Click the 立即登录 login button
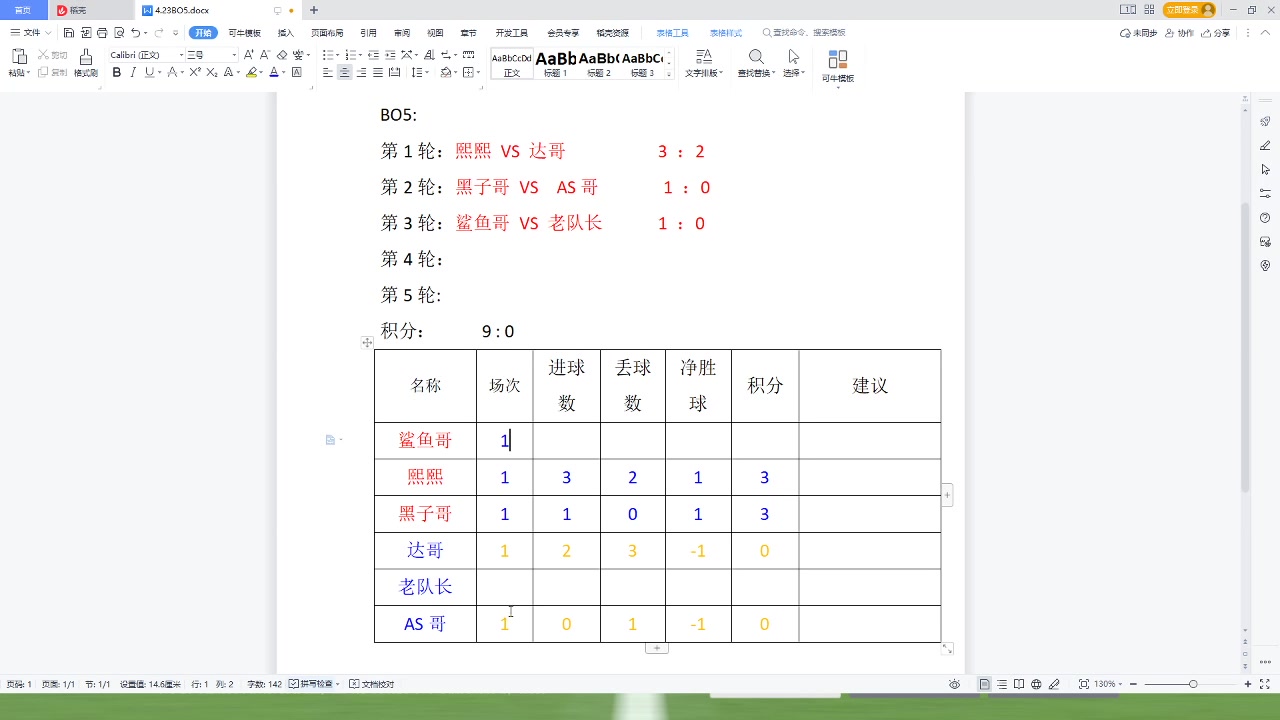 tap(1189, 10)
